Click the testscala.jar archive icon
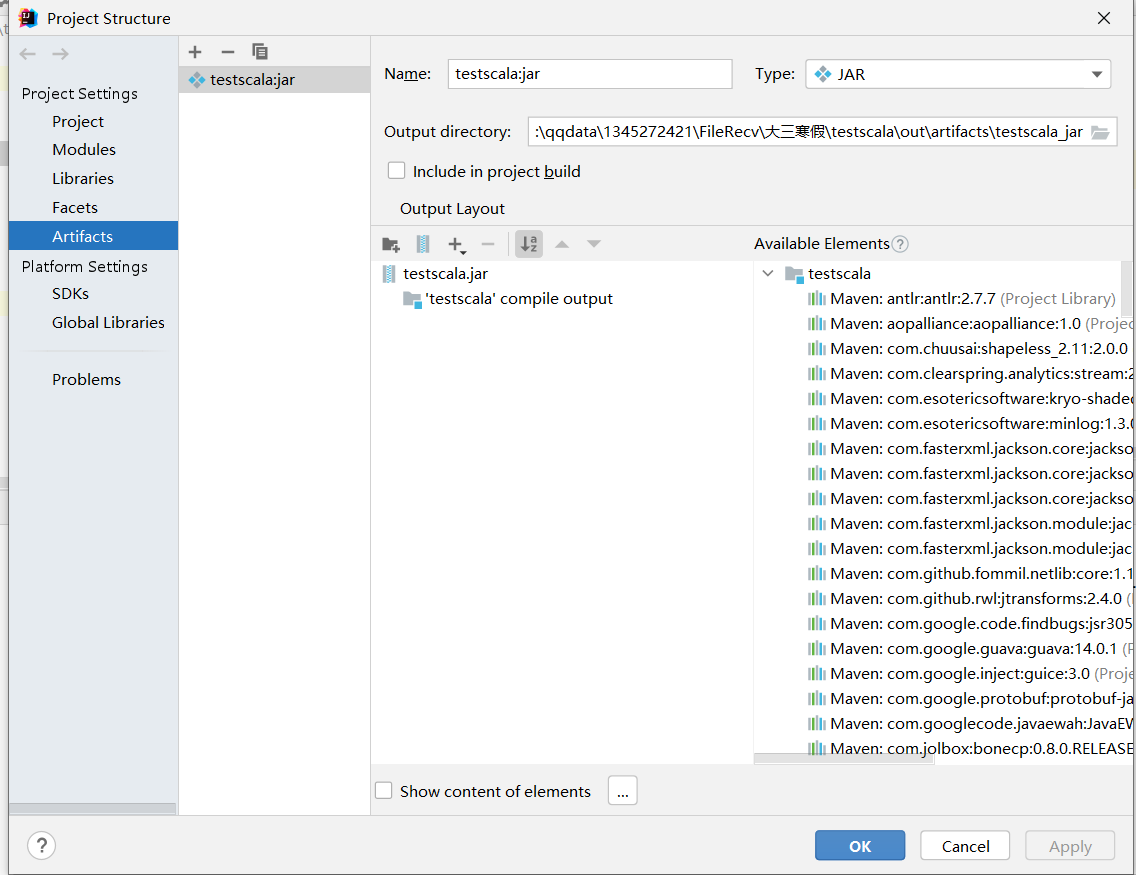Screen dimensions: 1136x875 pos(389,274)
